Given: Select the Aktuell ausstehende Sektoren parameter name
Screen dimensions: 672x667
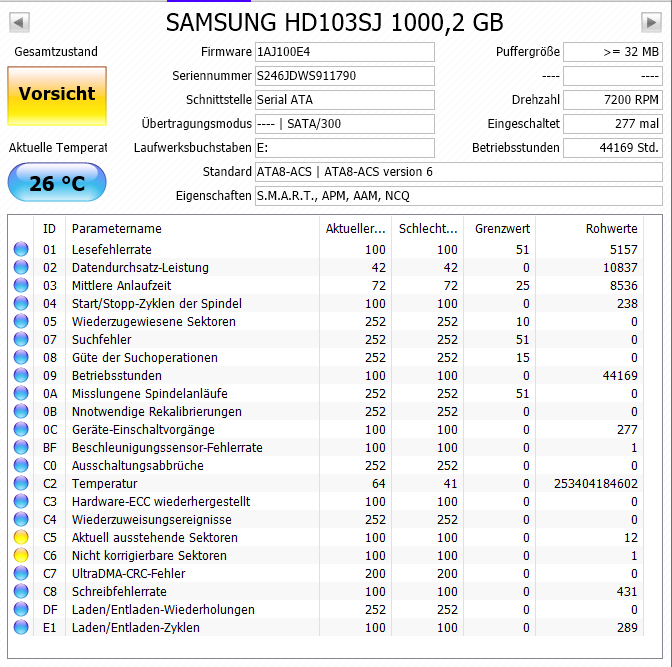Looking at the screenshot, I should (x=154, y=538).
